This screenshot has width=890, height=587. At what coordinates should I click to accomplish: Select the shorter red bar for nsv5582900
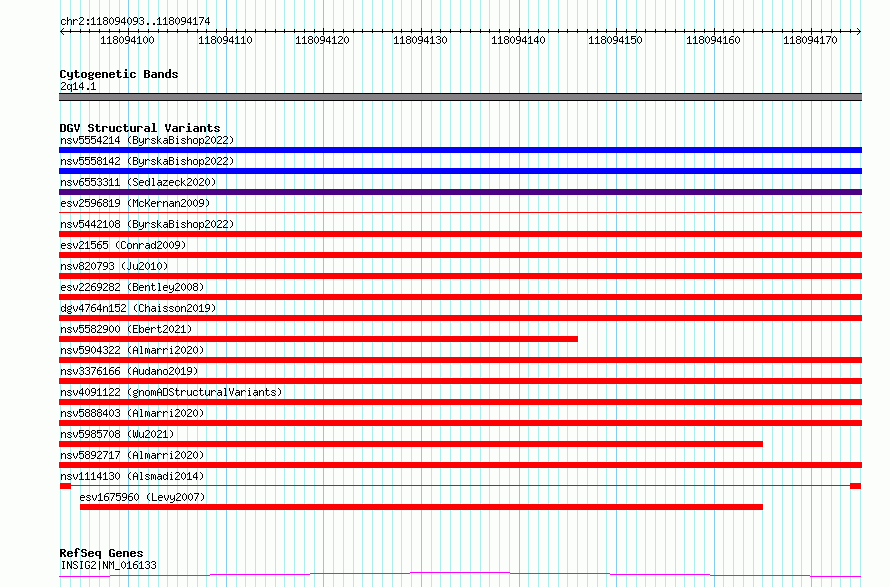pyautogui.click(x=318, y=339)
